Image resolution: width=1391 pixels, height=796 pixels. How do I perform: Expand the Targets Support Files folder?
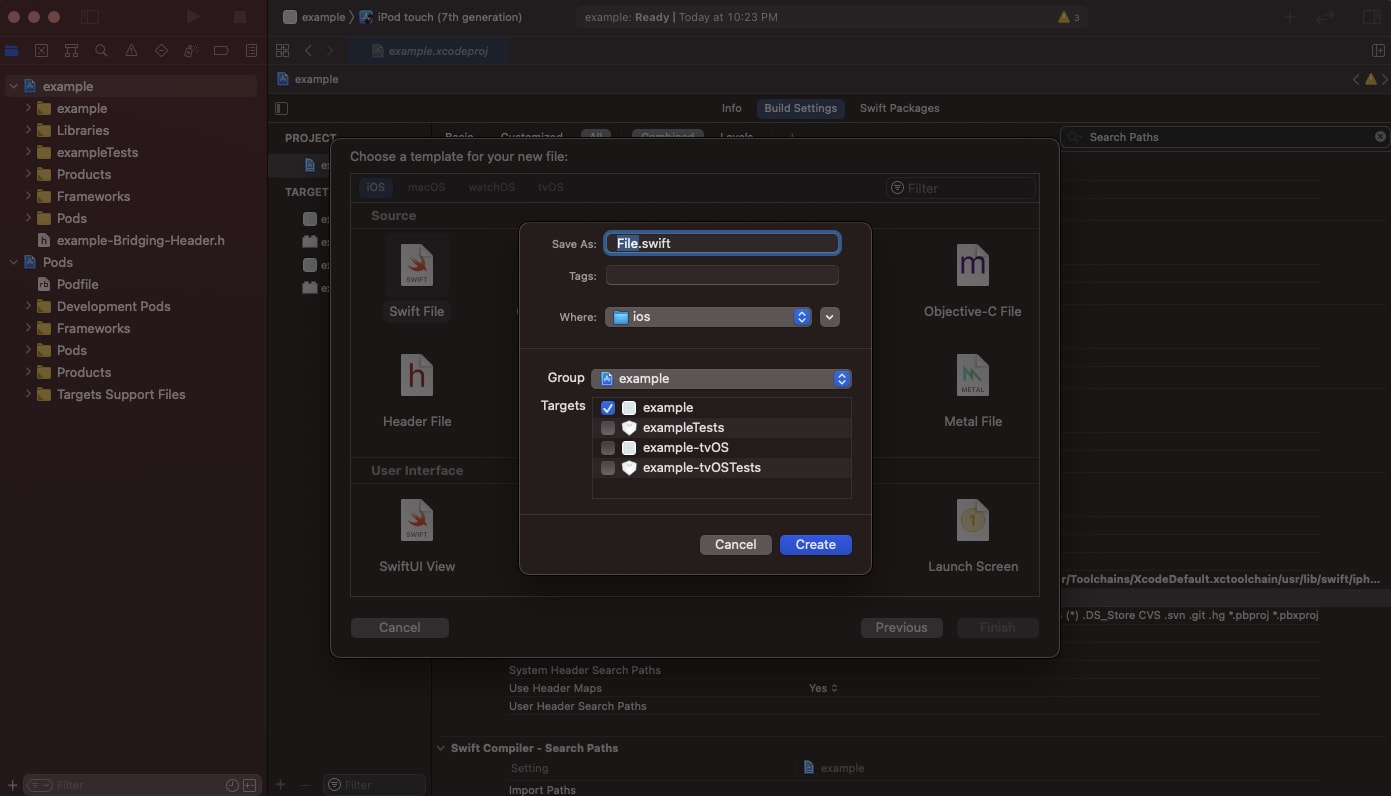pos(28,395)
